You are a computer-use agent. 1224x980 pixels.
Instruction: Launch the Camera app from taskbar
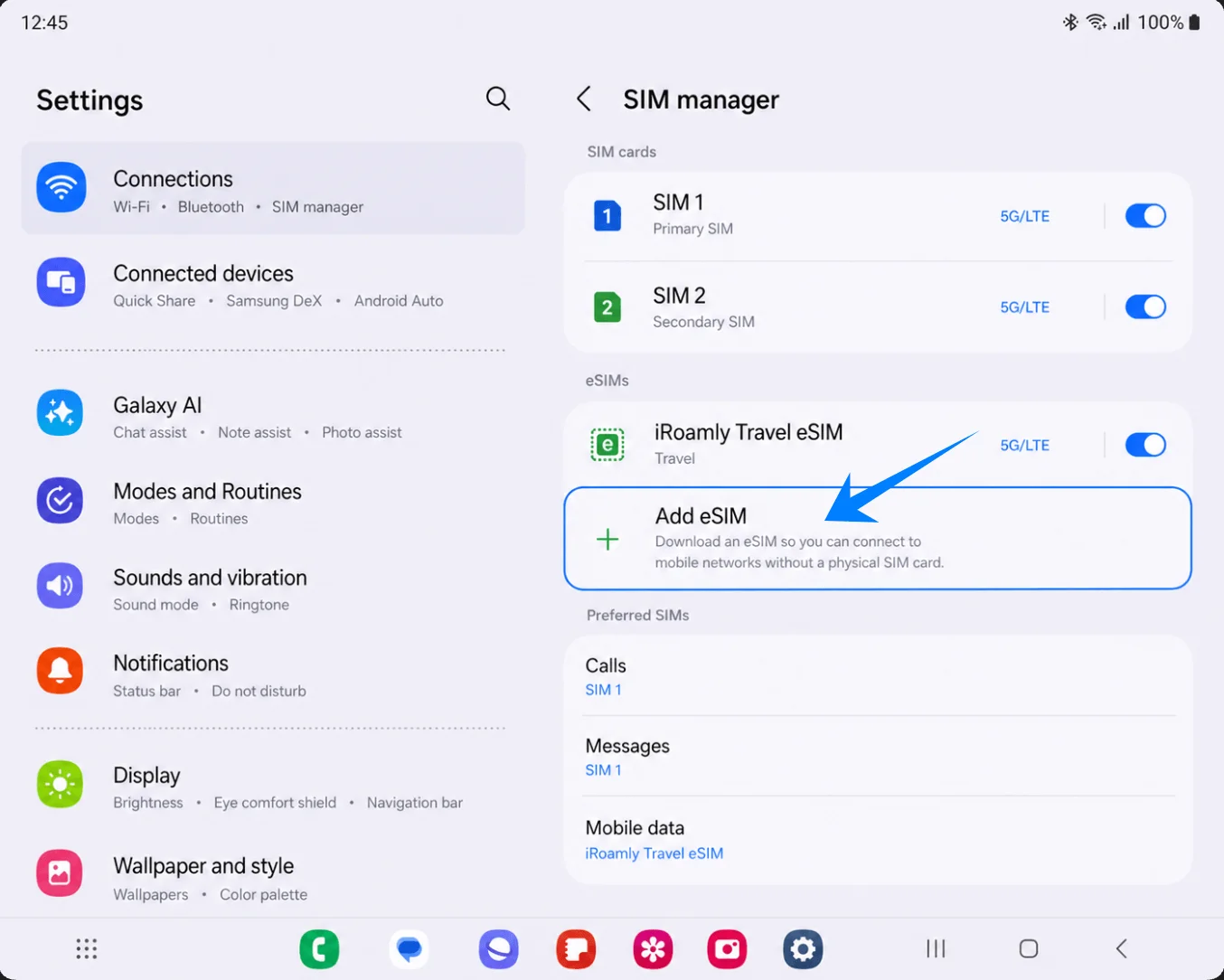(728, 949)
